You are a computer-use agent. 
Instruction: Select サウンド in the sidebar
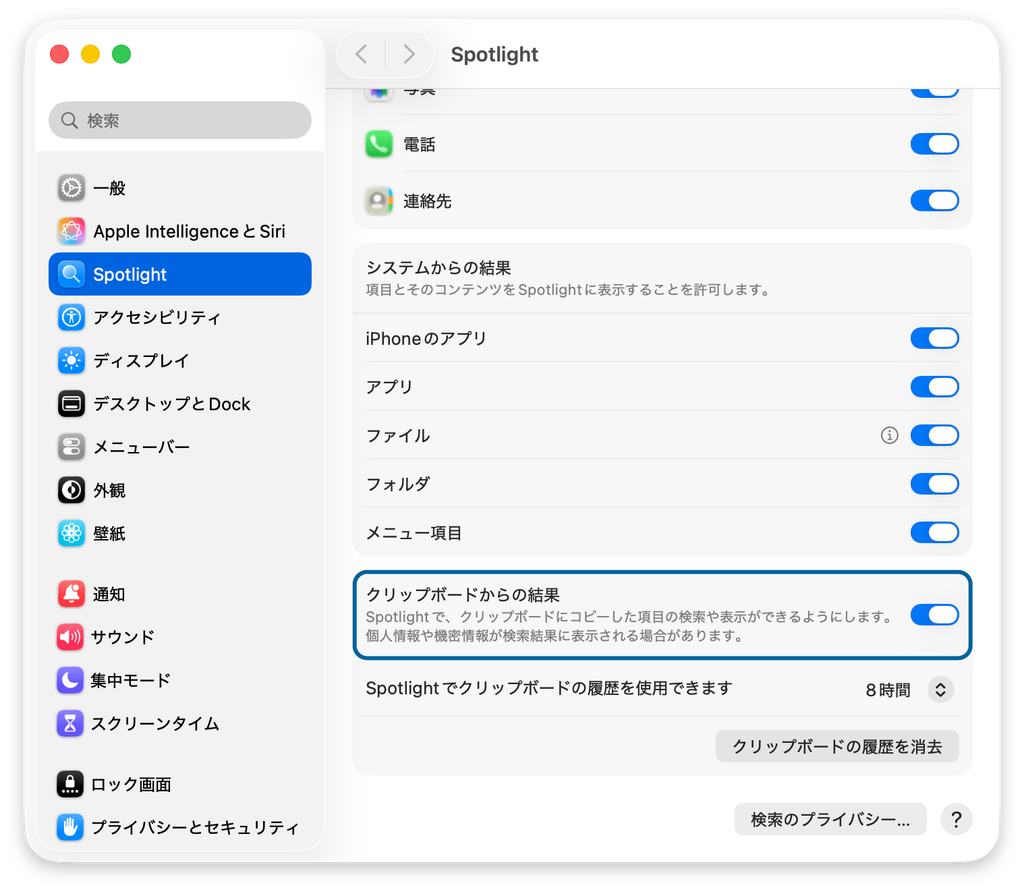pyautogui.click(x=180, y=637)
